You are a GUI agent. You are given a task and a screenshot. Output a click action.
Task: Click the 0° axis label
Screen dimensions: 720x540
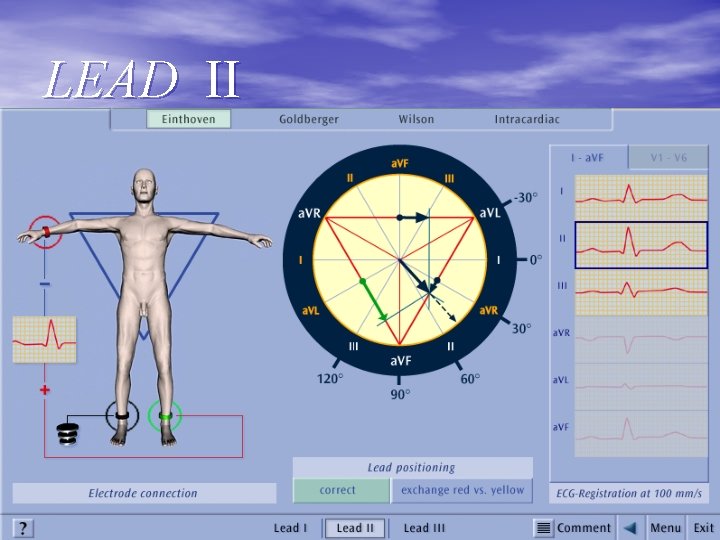[x=535, y=260]
